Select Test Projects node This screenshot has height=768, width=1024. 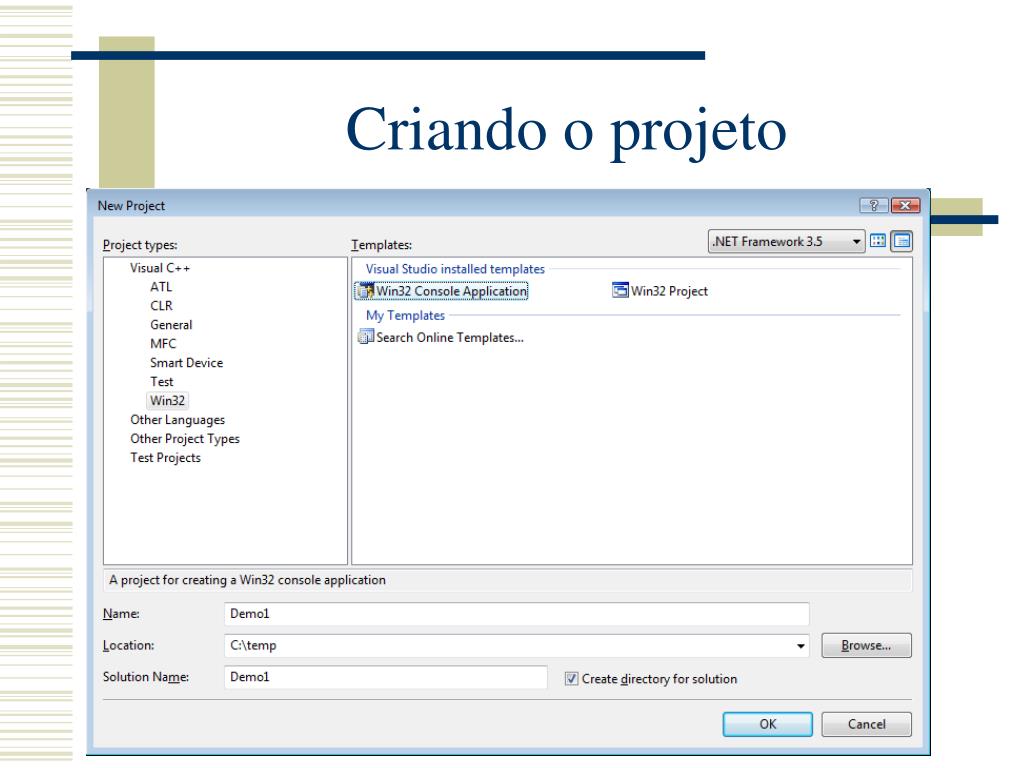[165, 458]
